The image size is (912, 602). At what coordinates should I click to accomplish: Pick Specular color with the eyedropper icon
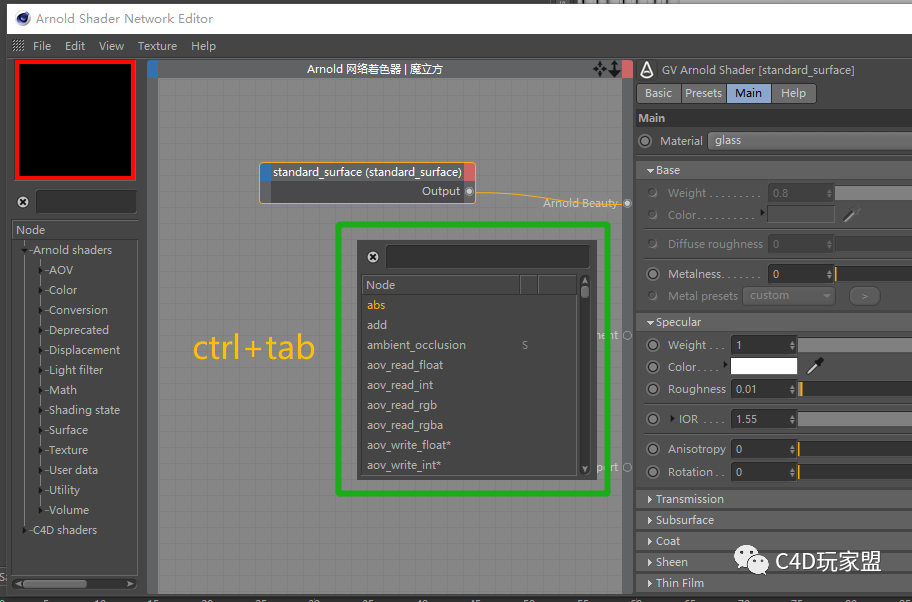[815, 366]
